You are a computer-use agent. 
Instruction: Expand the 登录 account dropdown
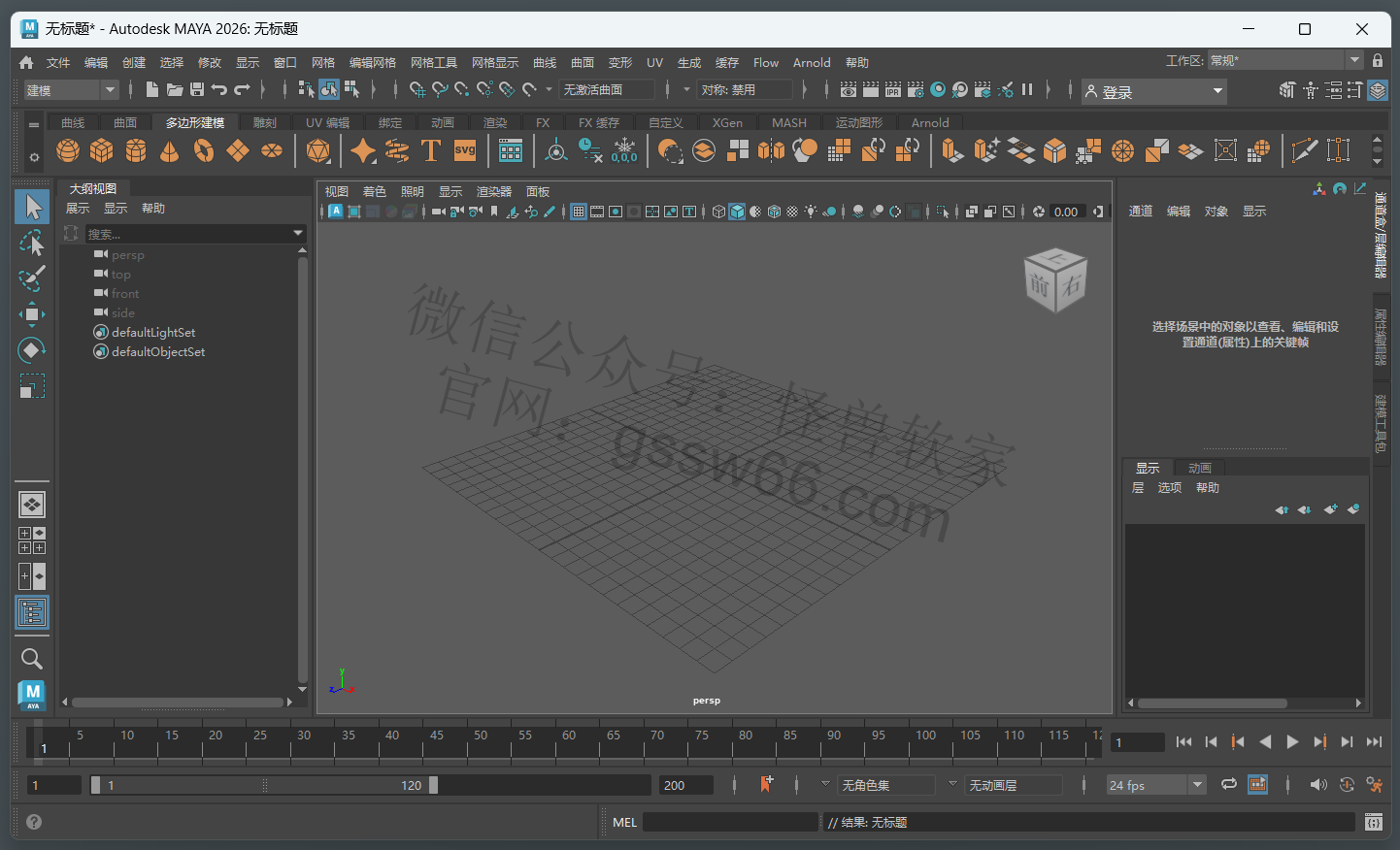click(1154, 91)
